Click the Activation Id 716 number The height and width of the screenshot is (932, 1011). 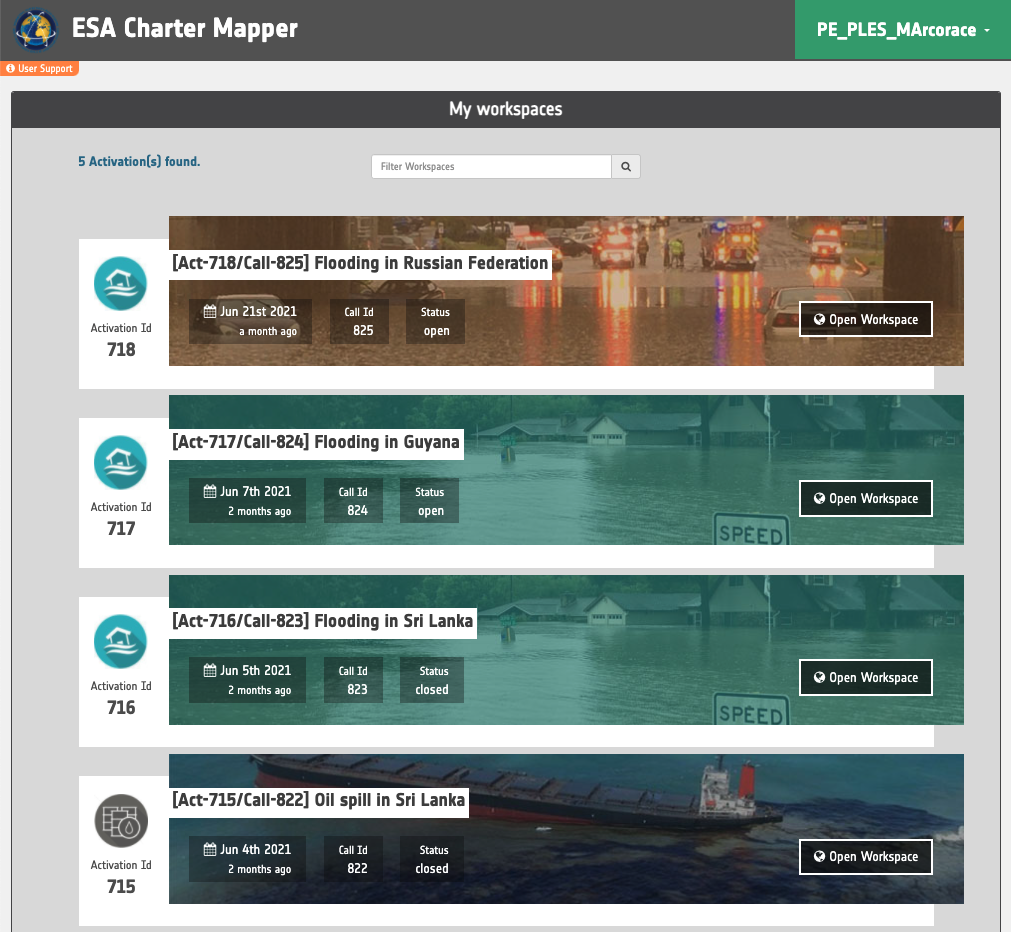pyautogui.click(x=121, y=708)
